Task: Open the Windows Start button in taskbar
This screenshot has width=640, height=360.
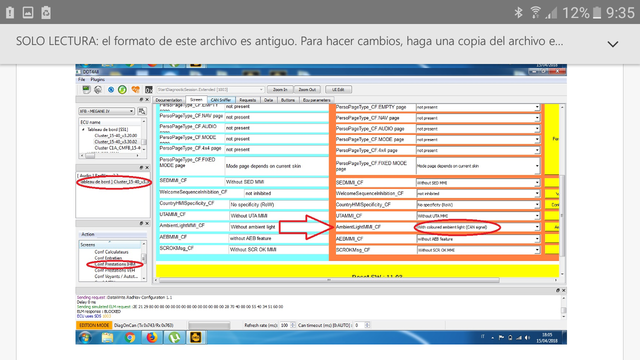Action: point(85,338)
